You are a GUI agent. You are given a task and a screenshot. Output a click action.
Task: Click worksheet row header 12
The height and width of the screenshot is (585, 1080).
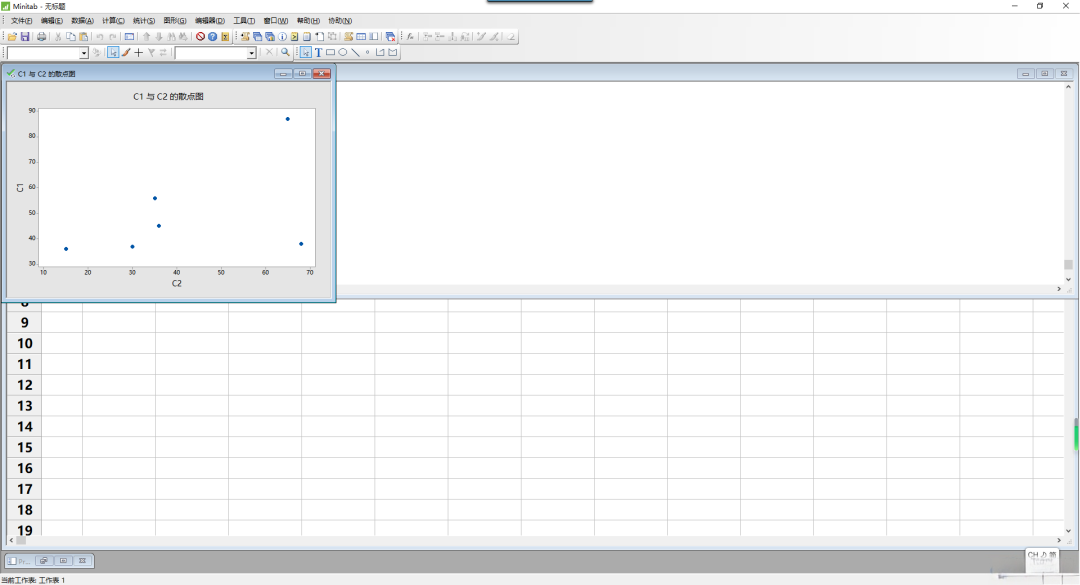(x=25, y=385)
